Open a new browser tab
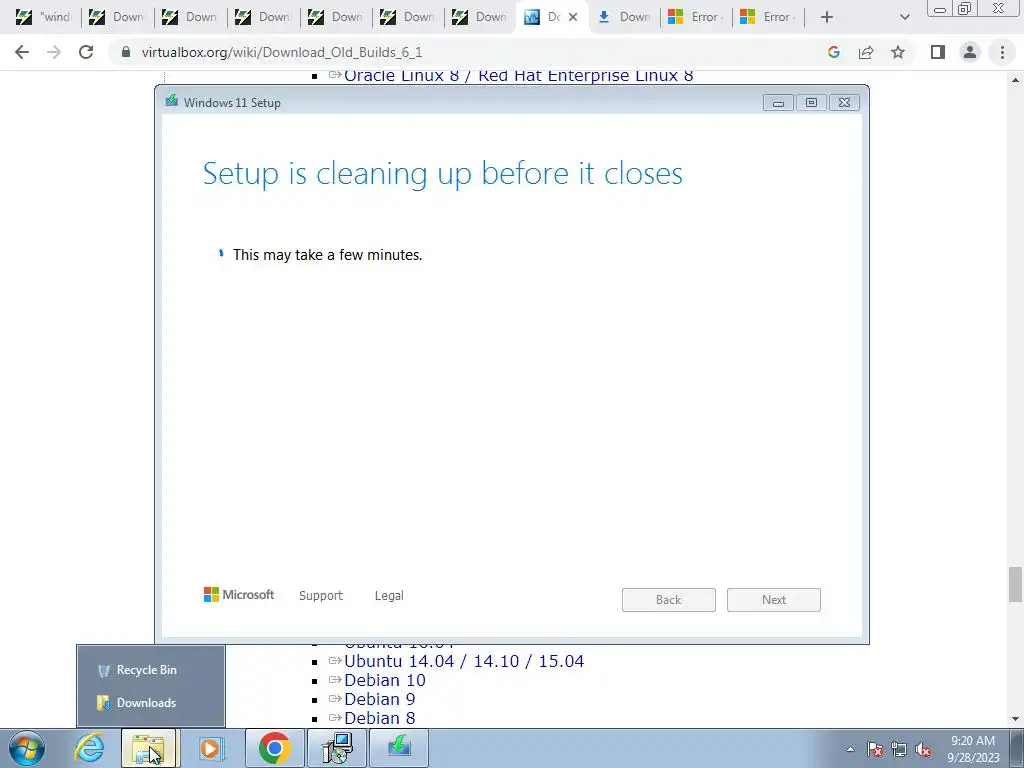Image resolution: width=1024 pixels, height=768 pixels. tap(827, 17)
